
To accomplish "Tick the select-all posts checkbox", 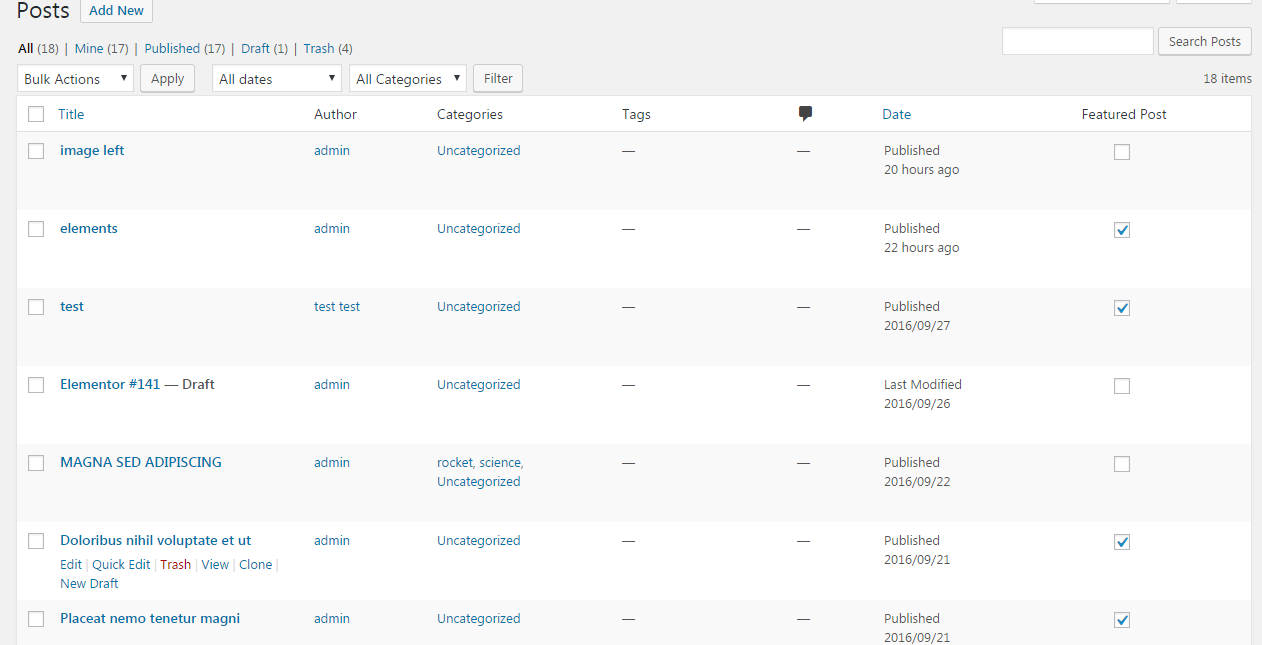I will (x=36, y=114).
